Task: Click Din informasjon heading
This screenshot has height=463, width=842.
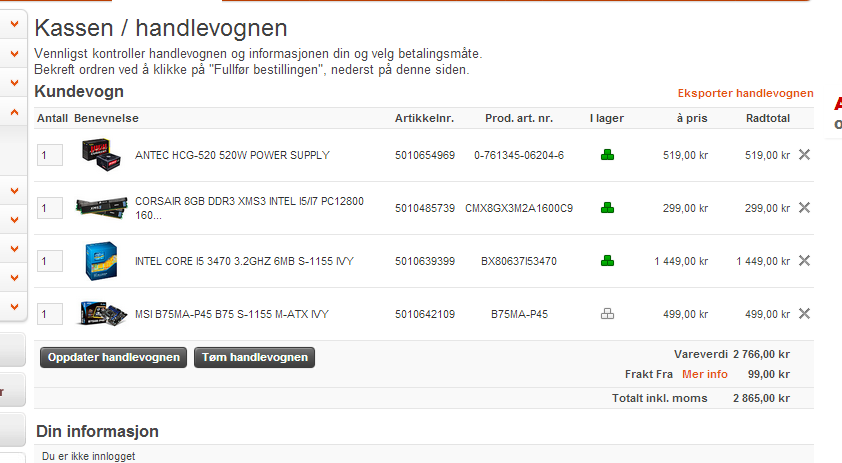Action: 97,431
